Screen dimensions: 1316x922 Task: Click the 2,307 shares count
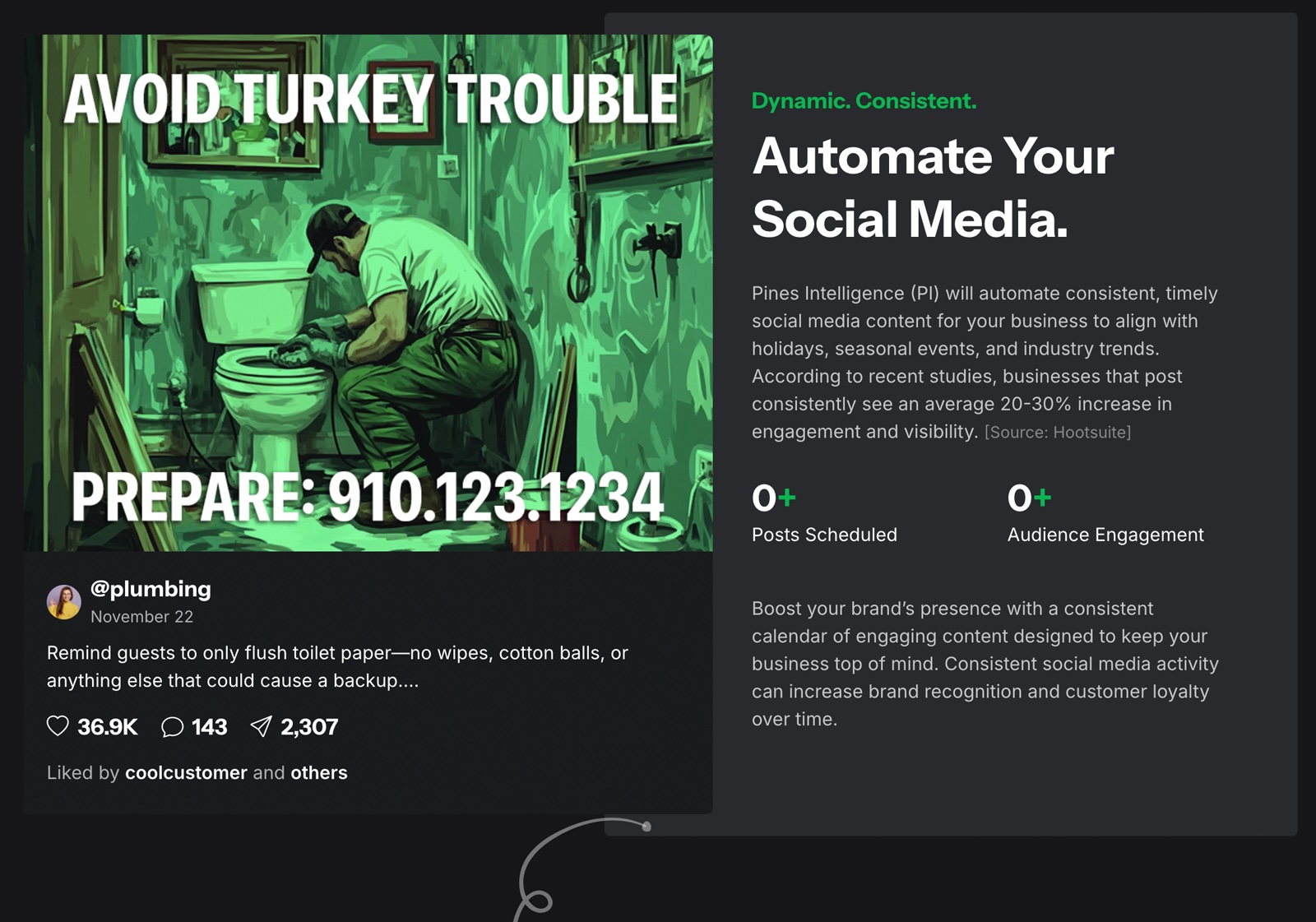[x=309, y=727]
